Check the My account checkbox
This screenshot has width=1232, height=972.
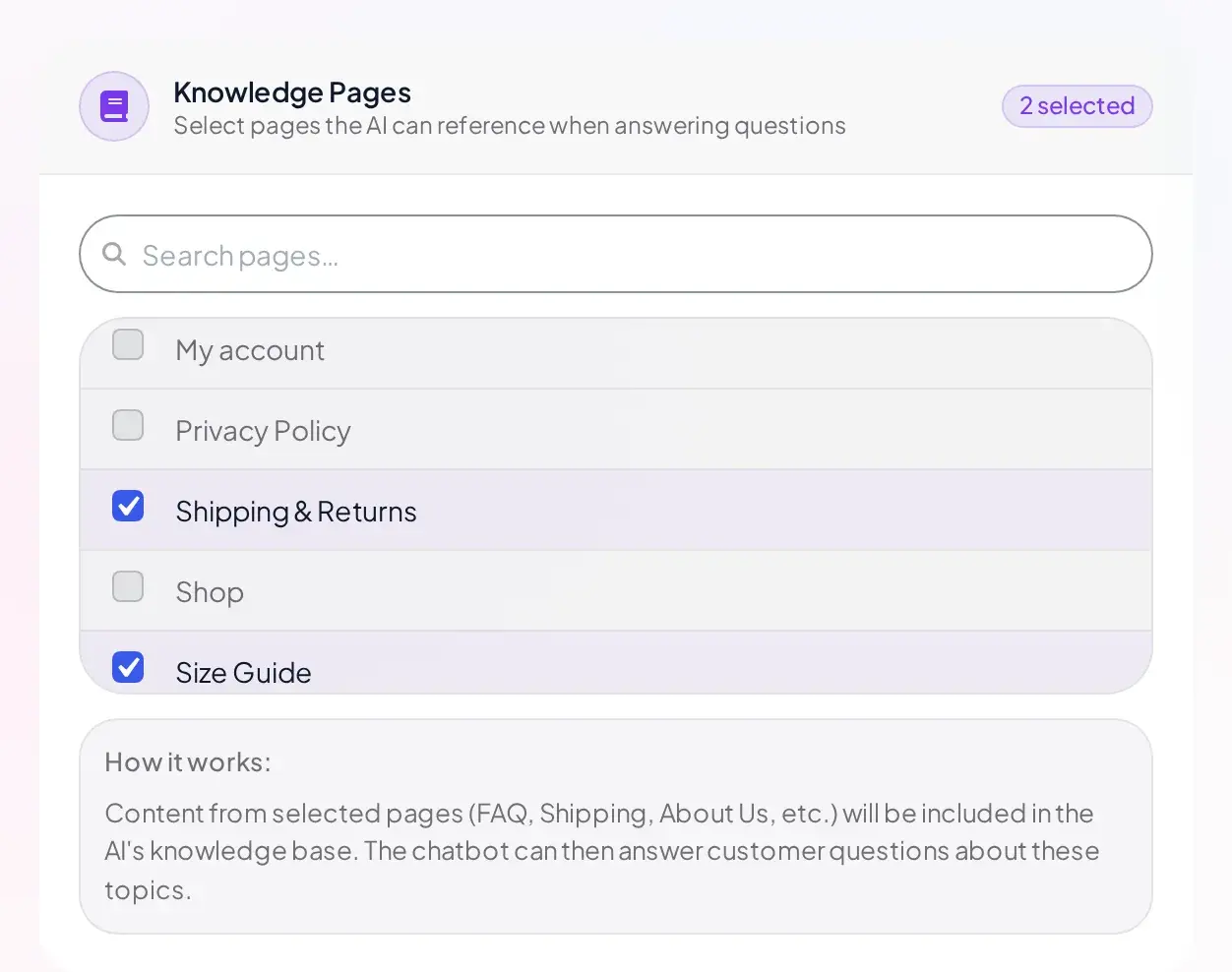coord(128,345)
